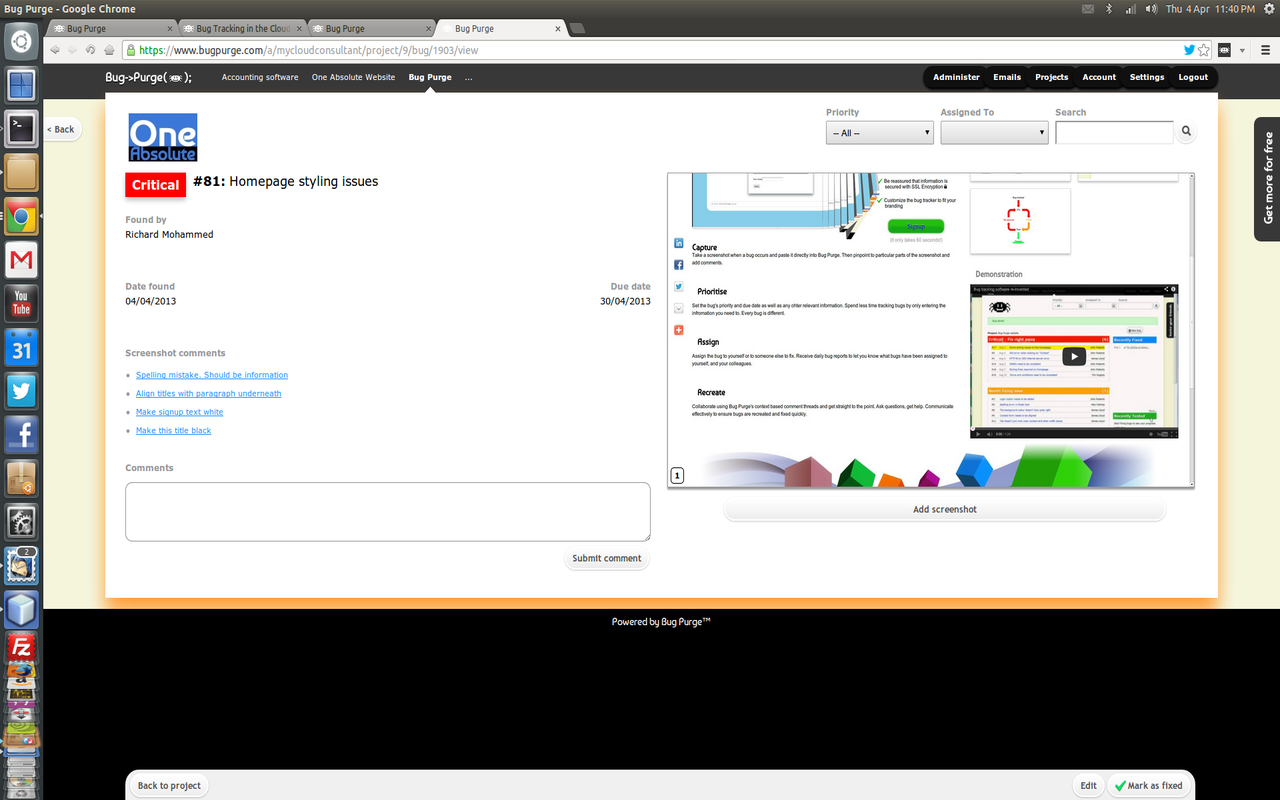Open the Calendar 31 dock icon
1280x800 pixels.
(21, 347)
